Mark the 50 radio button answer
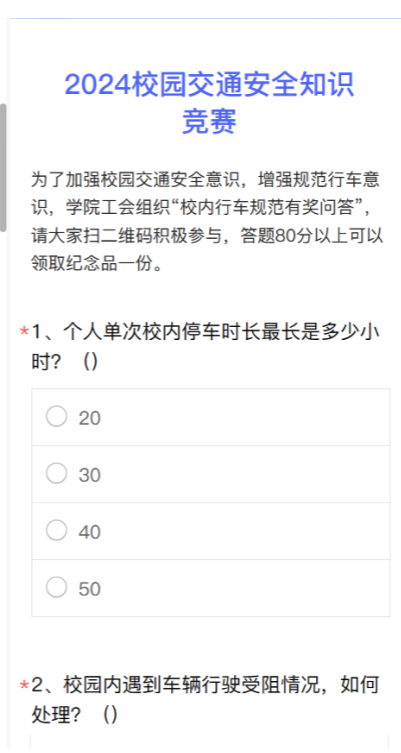This screenshot has height=753, width=401. tap(57, 587)
